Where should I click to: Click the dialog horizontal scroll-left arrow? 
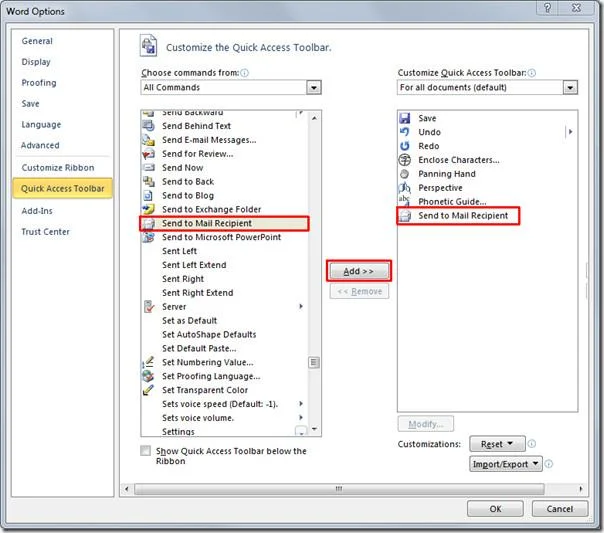(127, 489)
